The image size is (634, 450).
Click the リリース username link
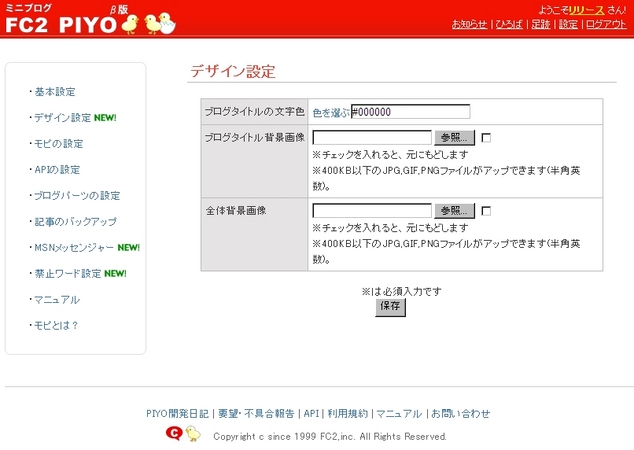[586, 10]
